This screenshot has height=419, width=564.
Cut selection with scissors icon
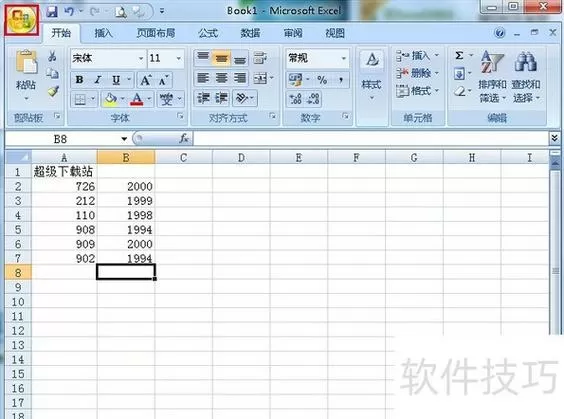tap(53, 56)
